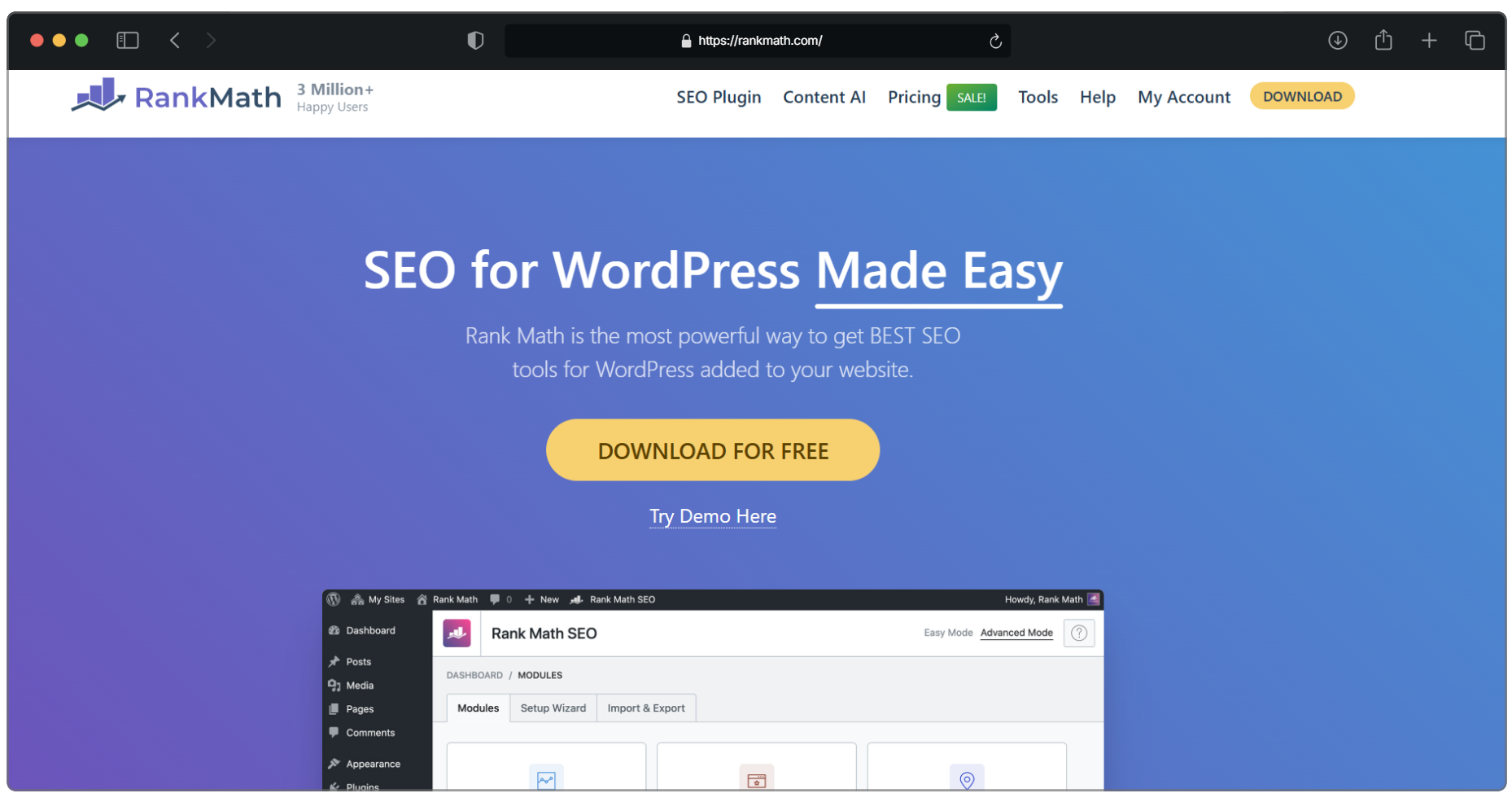Image resolution: width=1512 pixels, height=802 pixels.
Task: Switch to Easy Mode
Action: (948, 633)
